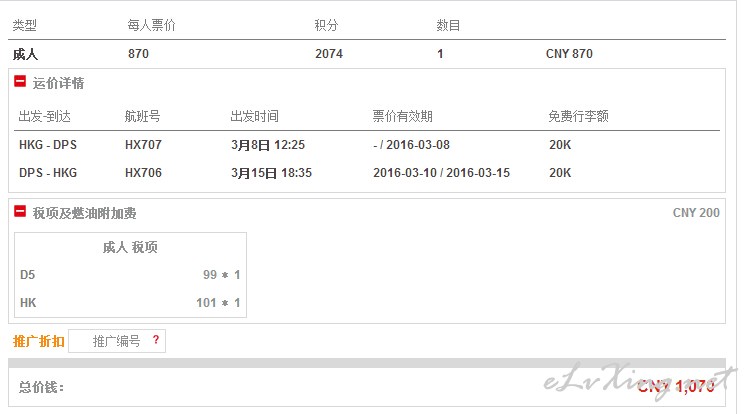Click the CNY 1,070 total price

(x=675, y=386)
